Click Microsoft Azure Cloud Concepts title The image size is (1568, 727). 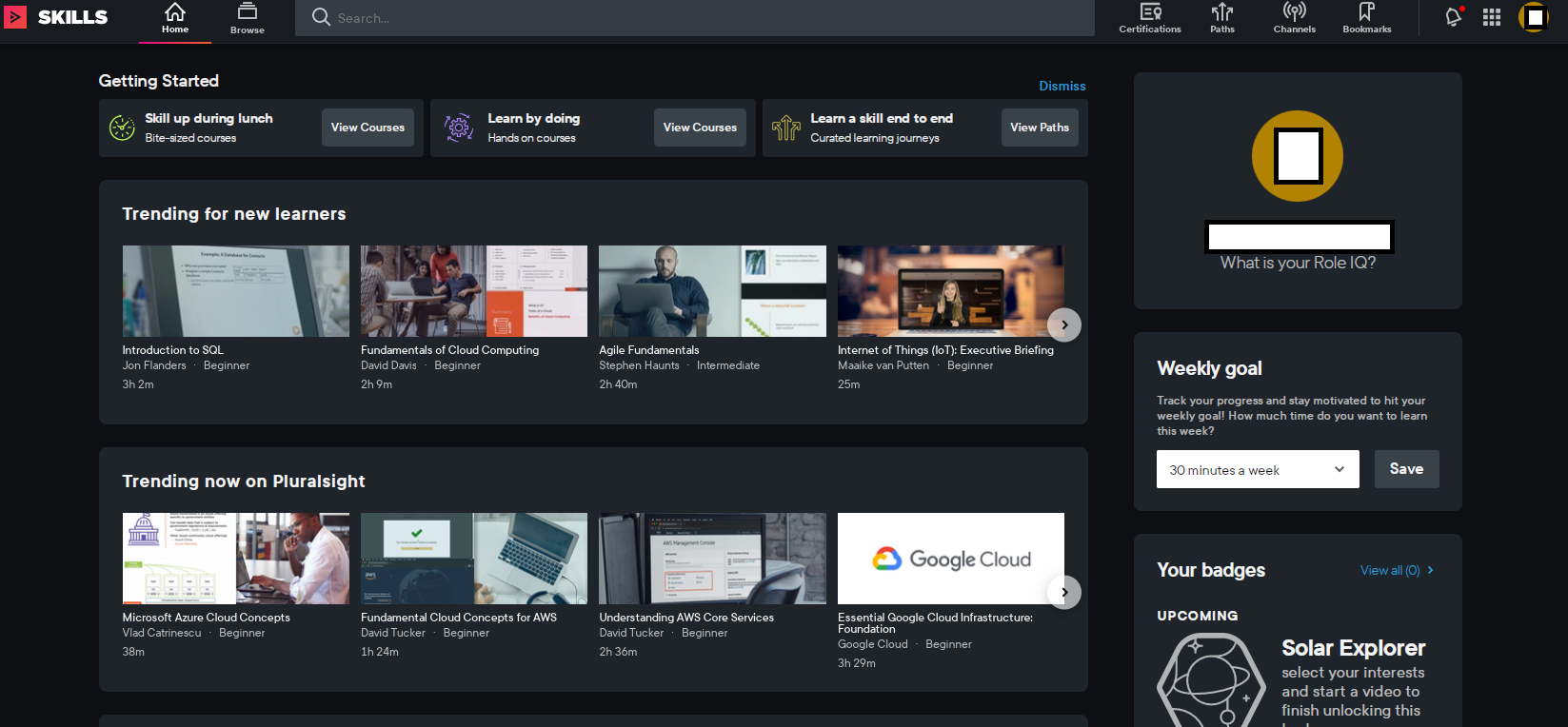point(207,618)
